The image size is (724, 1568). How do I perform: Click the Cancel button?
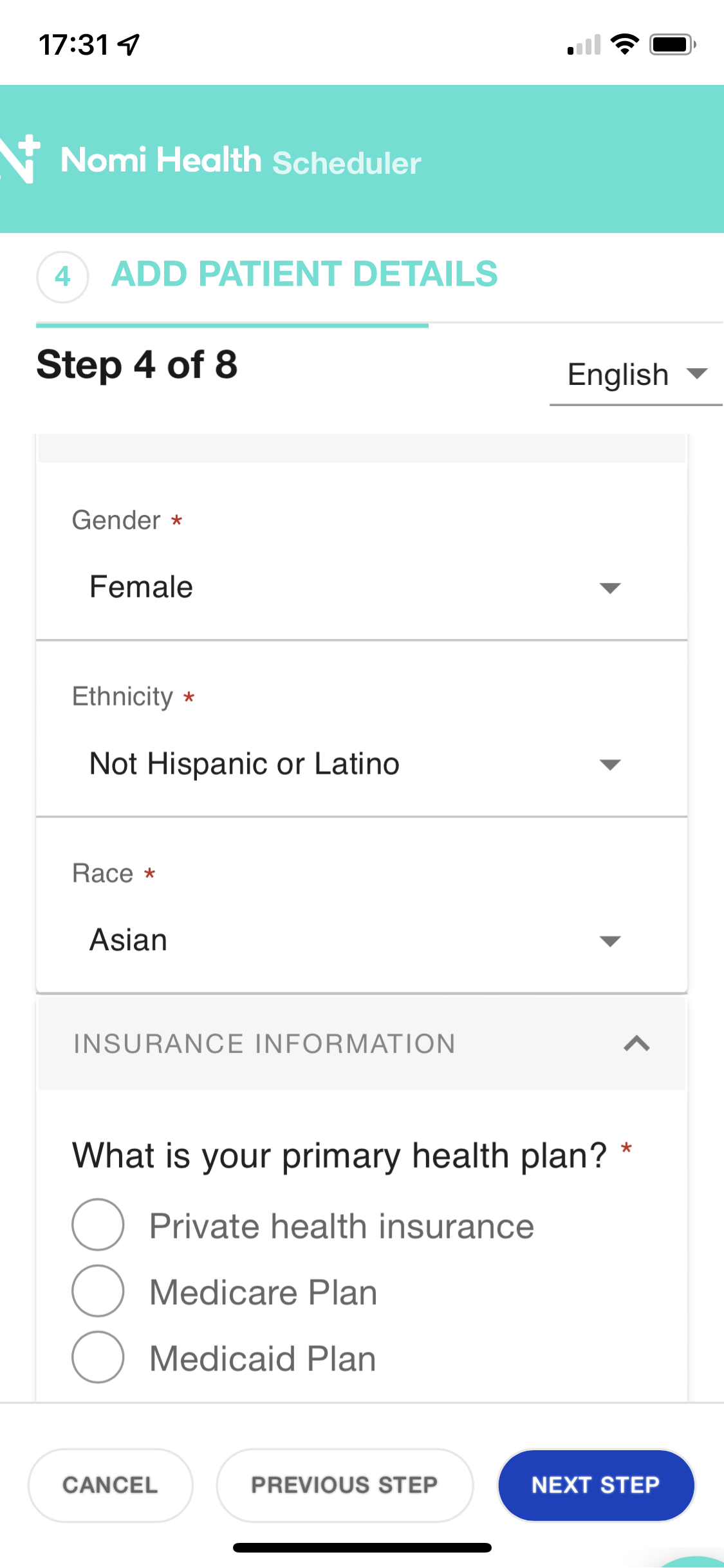110,1485
